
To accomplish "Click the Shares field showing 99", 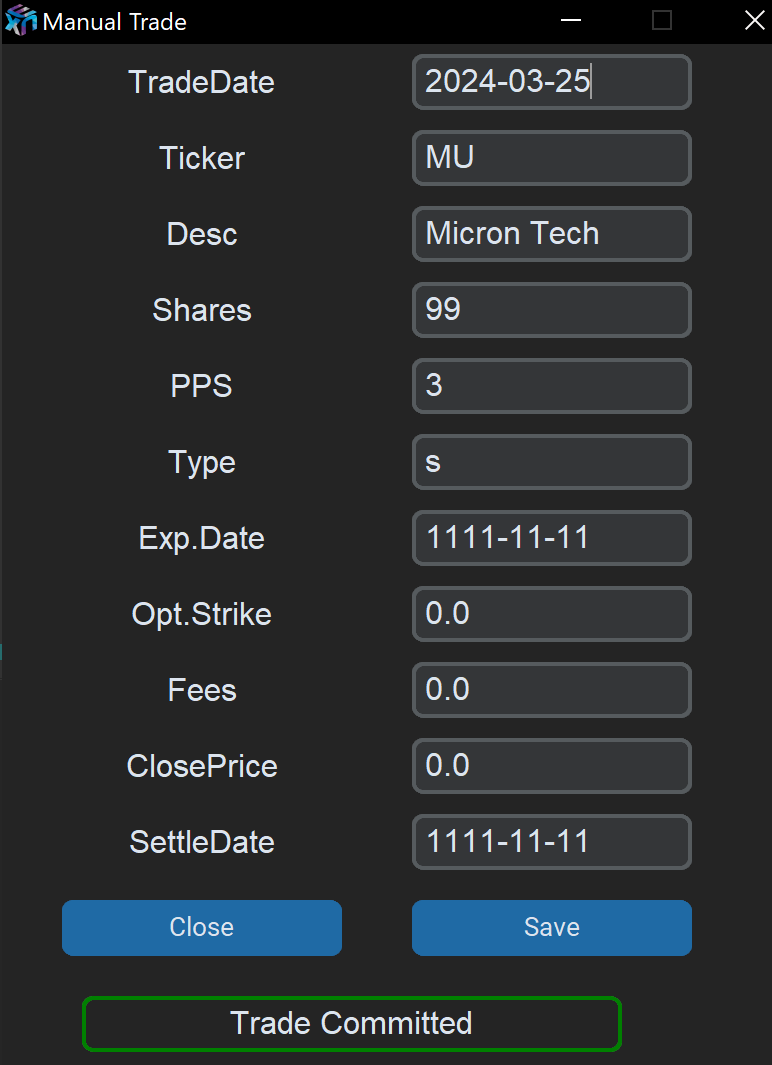I will pyautogui.click(x=551, y=310).
